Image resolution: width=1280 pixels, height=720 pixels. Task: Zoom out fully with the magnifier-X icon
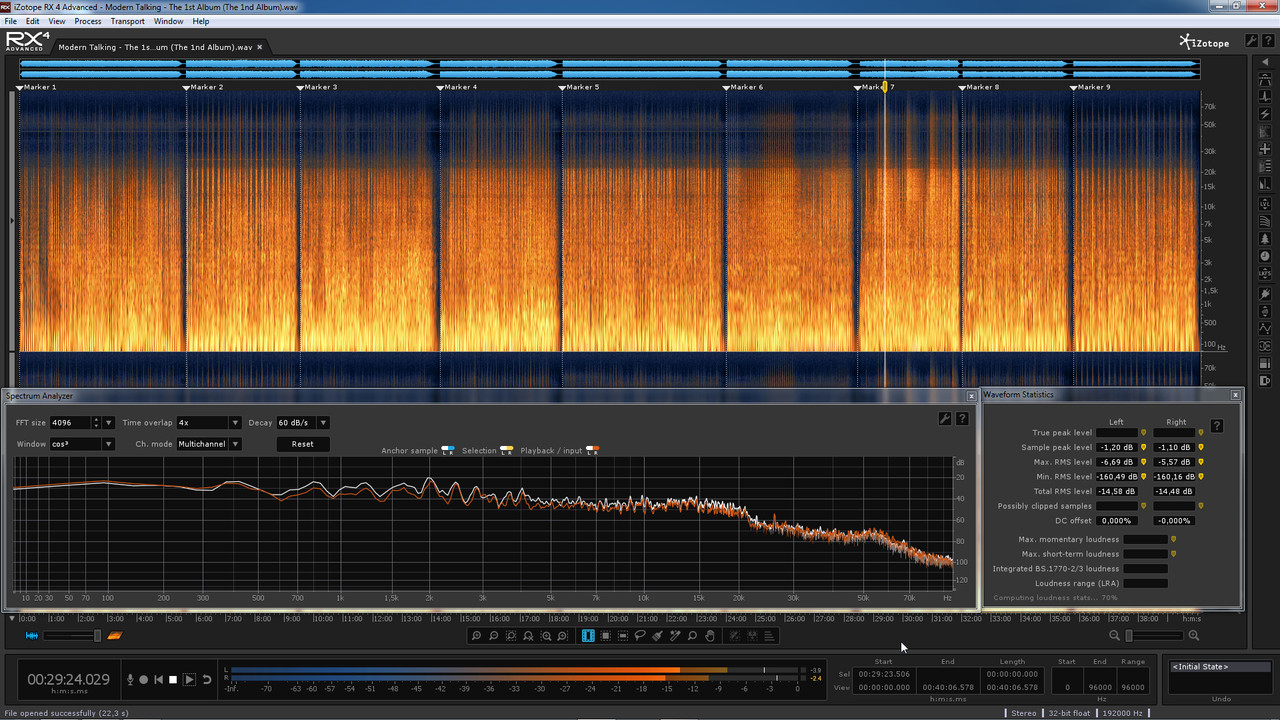point(529,636)
